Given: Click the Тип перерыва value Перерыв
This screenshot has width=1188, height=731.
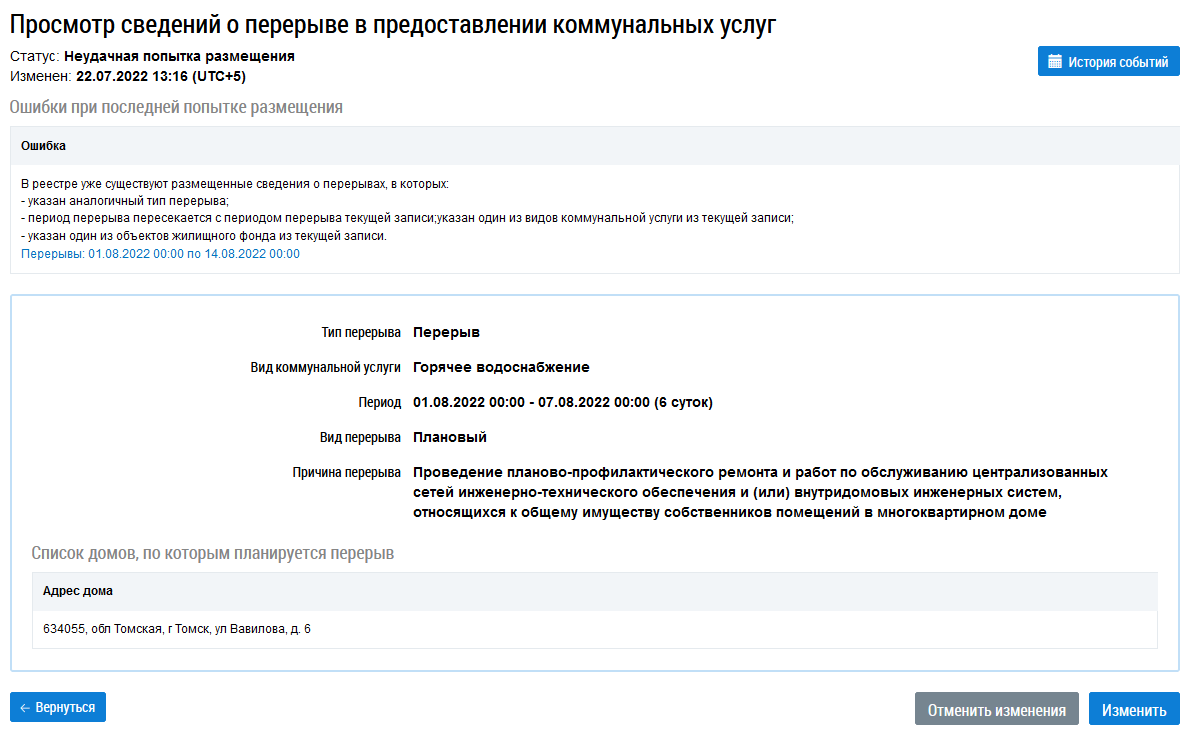Looking at the screenshot, I should (446, 332).
